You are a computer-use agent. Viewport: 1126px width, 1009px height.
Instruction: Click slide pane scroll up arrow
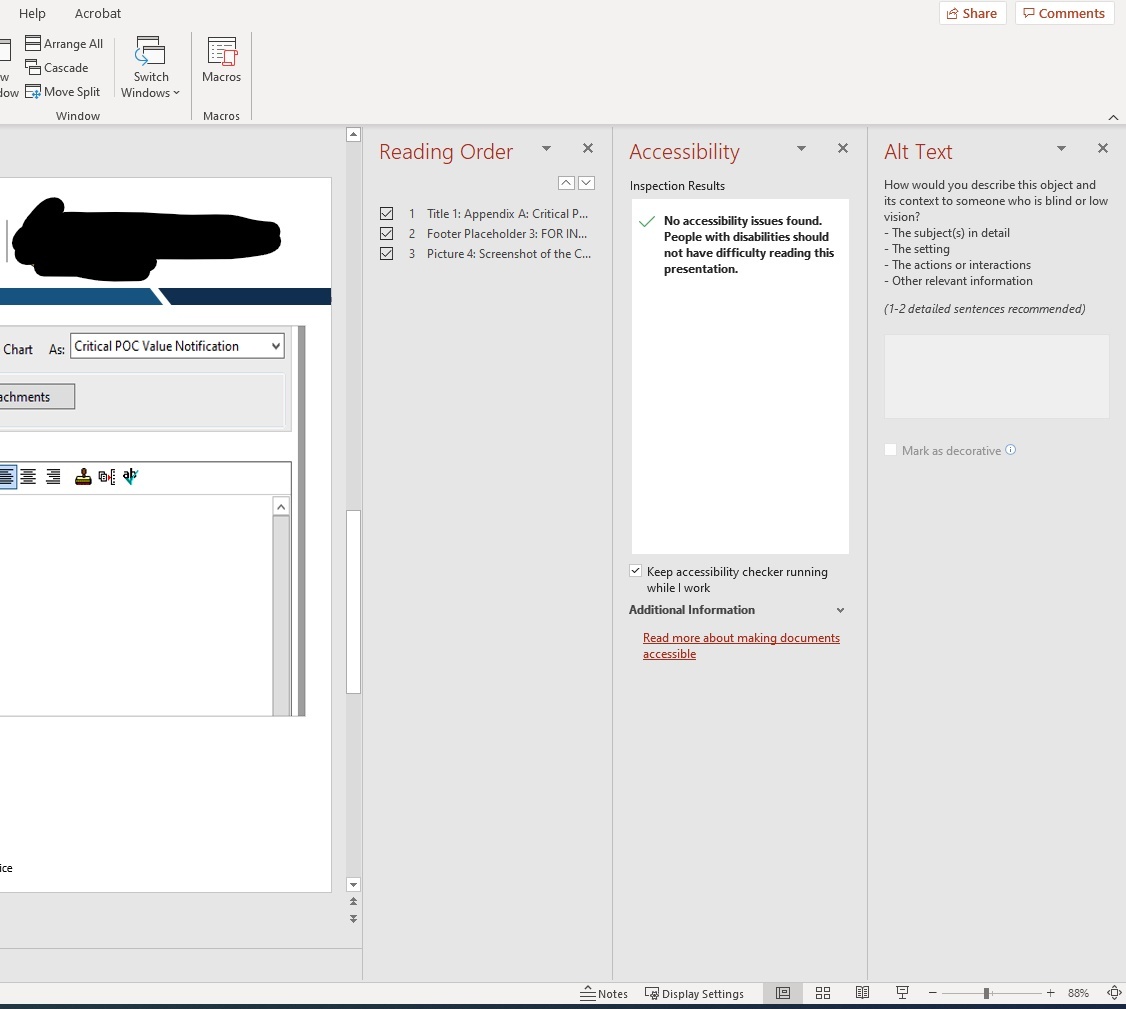tap(353, 134)
